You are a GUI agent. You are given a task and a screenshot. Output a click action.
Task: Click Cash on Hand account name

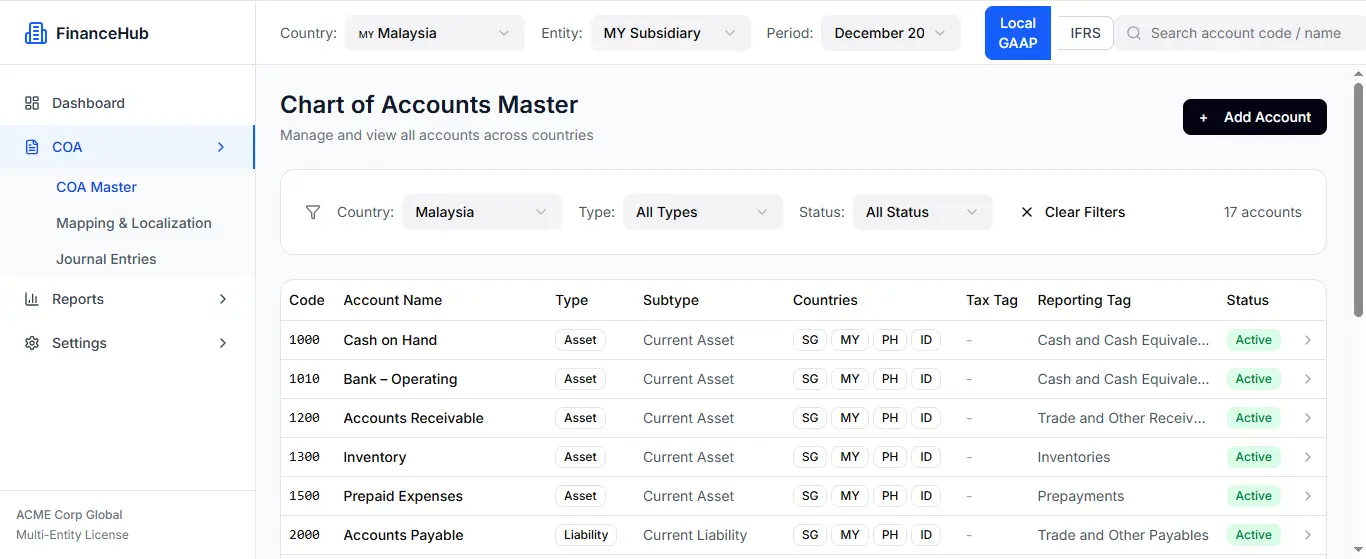pyautogui.click(x=390, y=340)
